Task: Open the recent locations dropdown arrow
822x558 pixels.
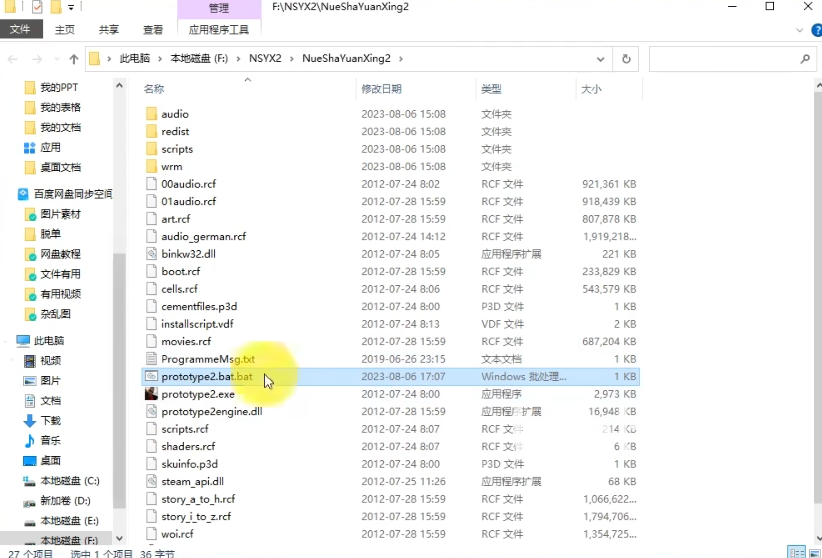Action: [x=57, y=59]
